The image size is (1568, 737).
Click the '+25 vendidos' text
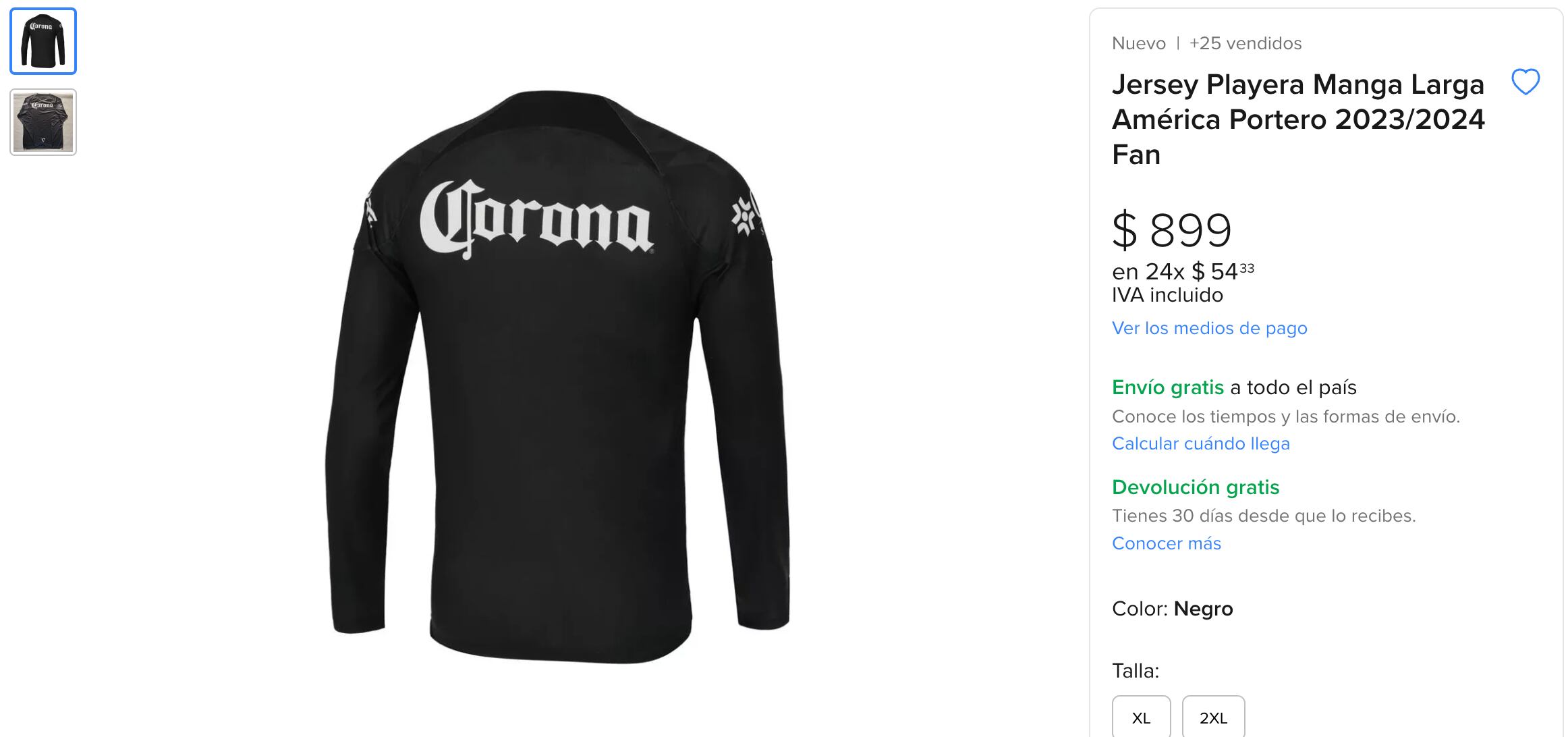pyautogui.click(x=1245, y=43)
